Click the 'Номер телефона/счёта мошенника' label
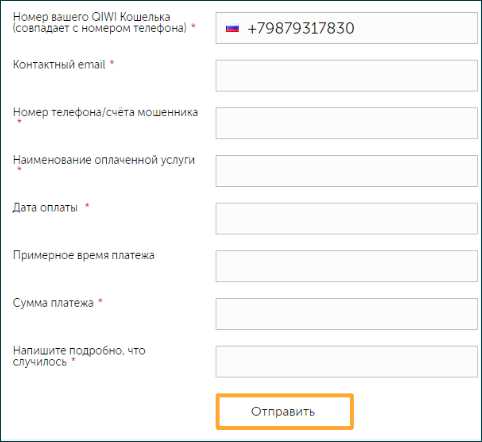The width and height of the screenshot is (482, 442). (x=105, y=112)
